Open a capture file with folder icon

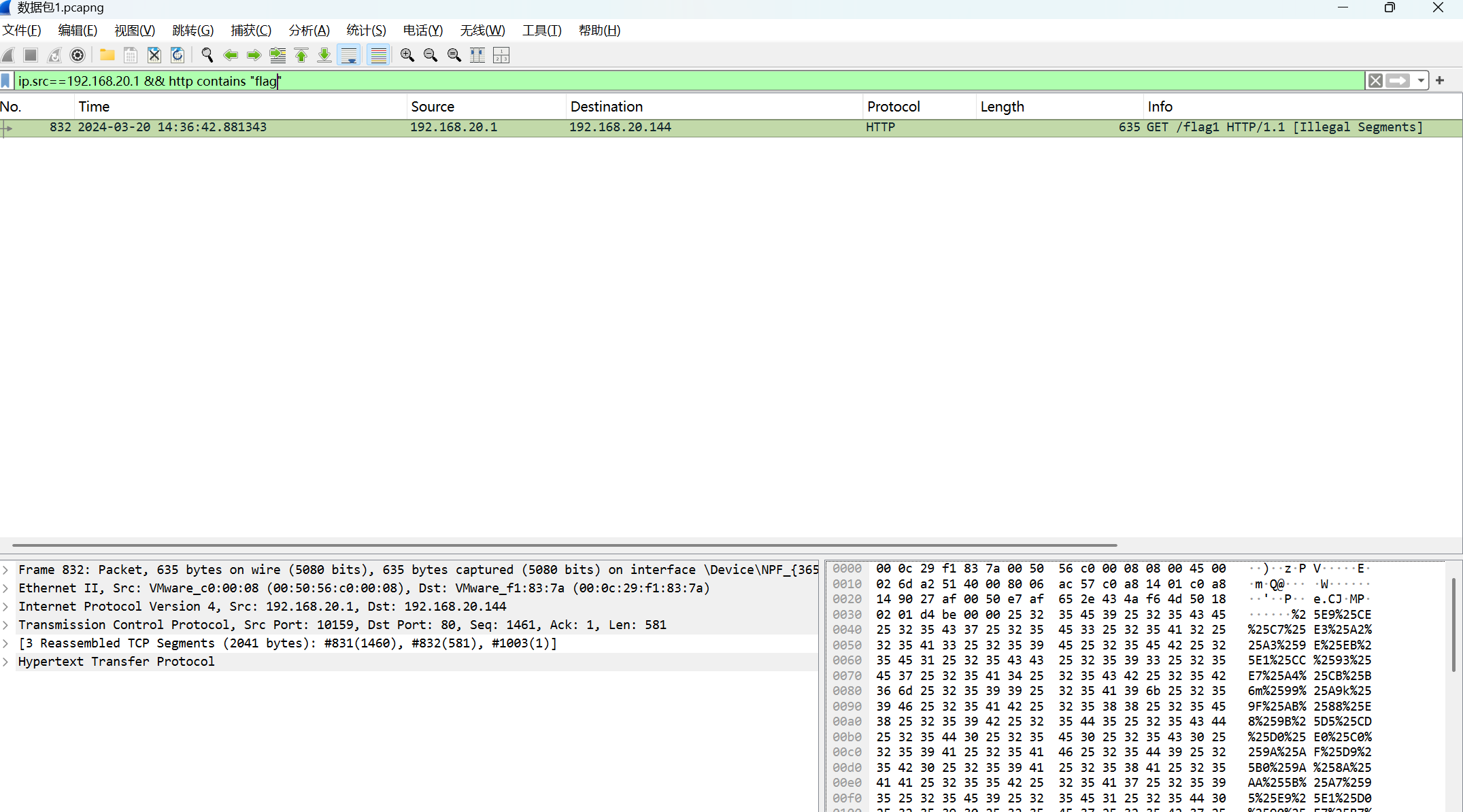click(x=107, y=55)
